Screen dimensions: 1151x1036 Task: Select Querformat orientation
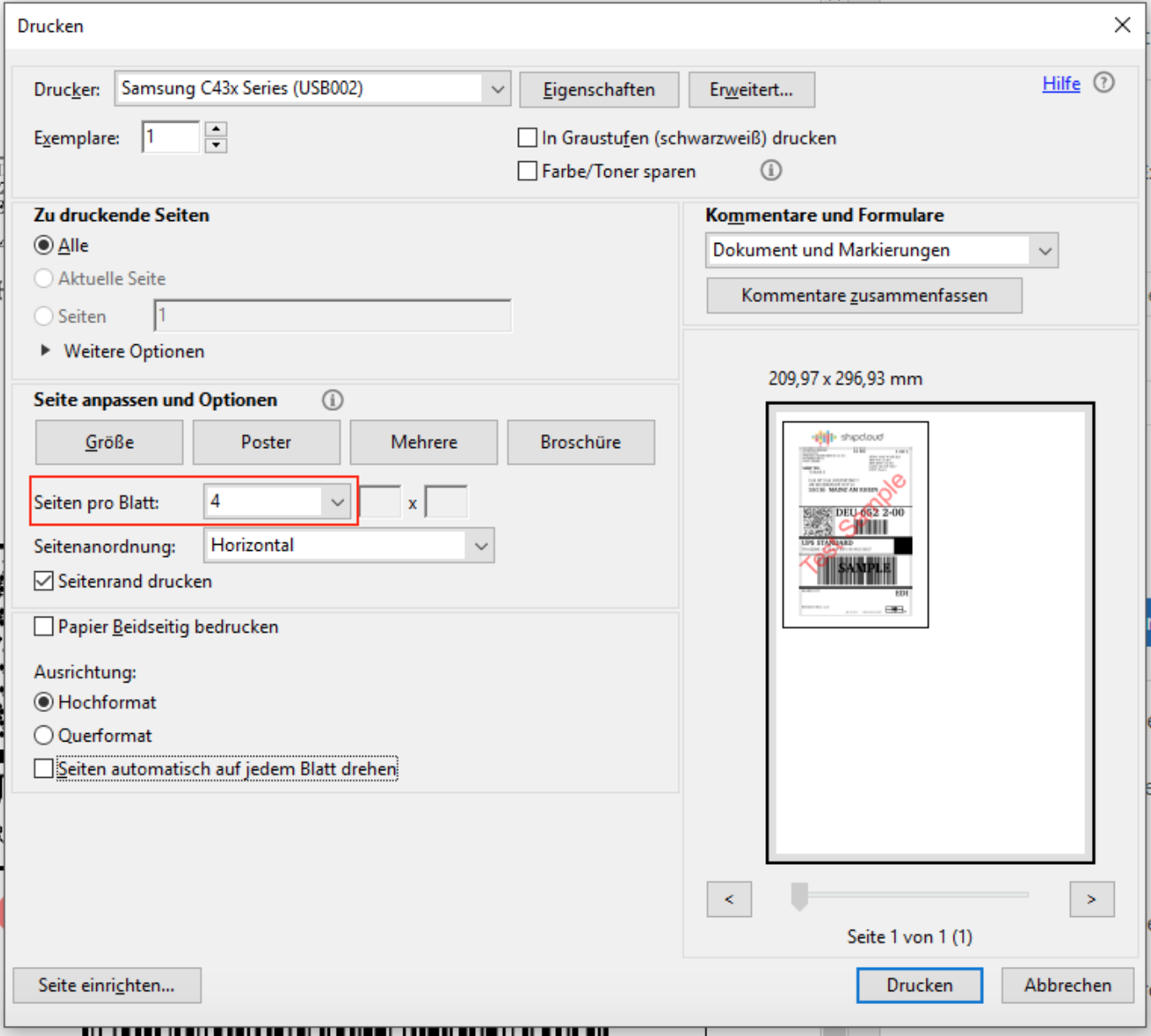coord(44,736)
